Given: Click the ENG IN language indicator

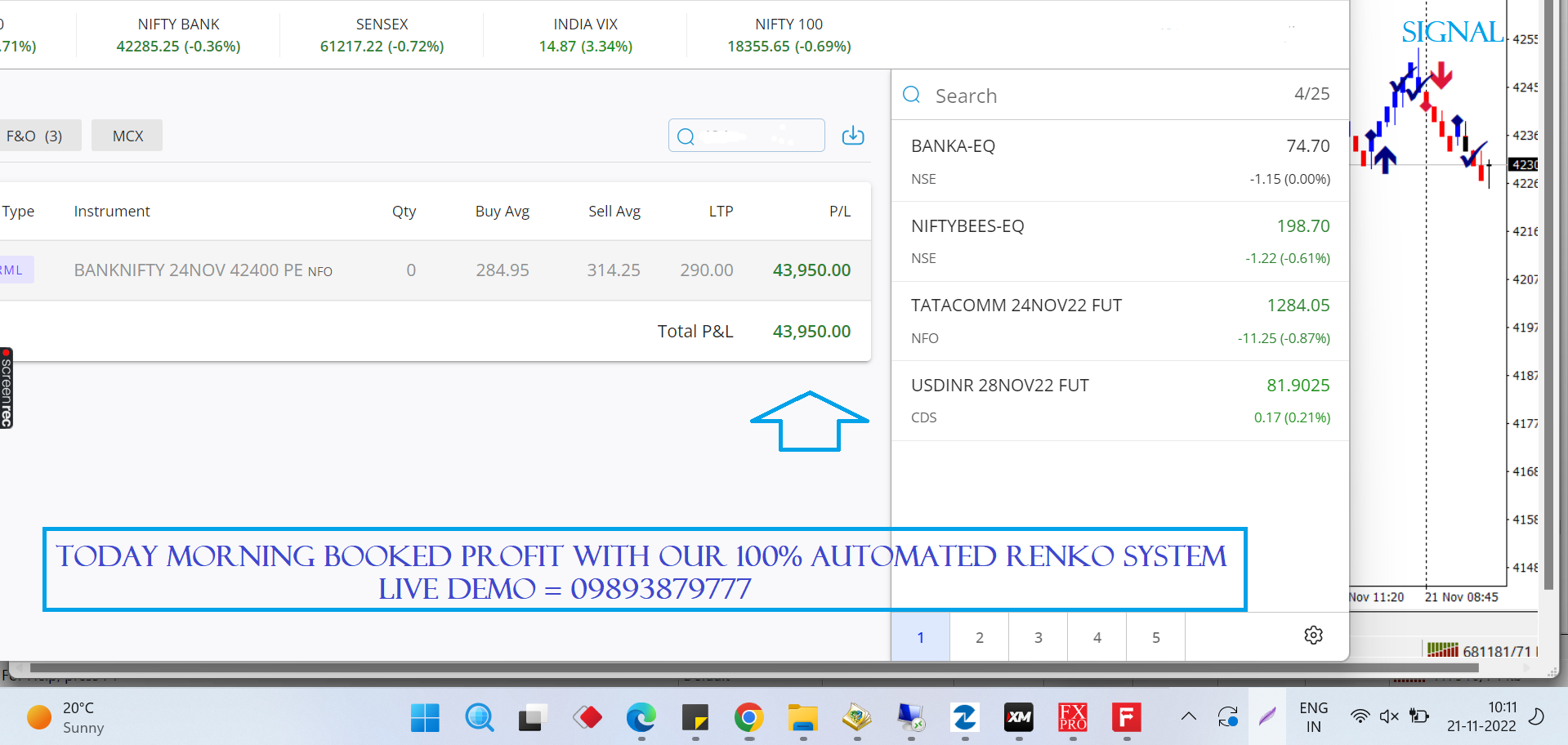Looking at the screenshot, I should [x=1313, y=717].
